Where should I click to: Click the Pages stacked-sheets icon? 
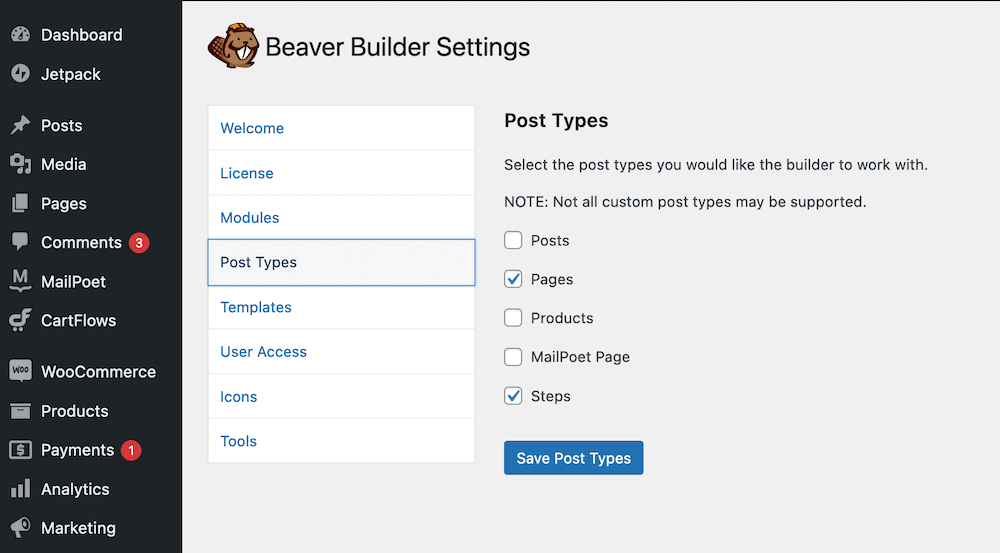(20, 203)
